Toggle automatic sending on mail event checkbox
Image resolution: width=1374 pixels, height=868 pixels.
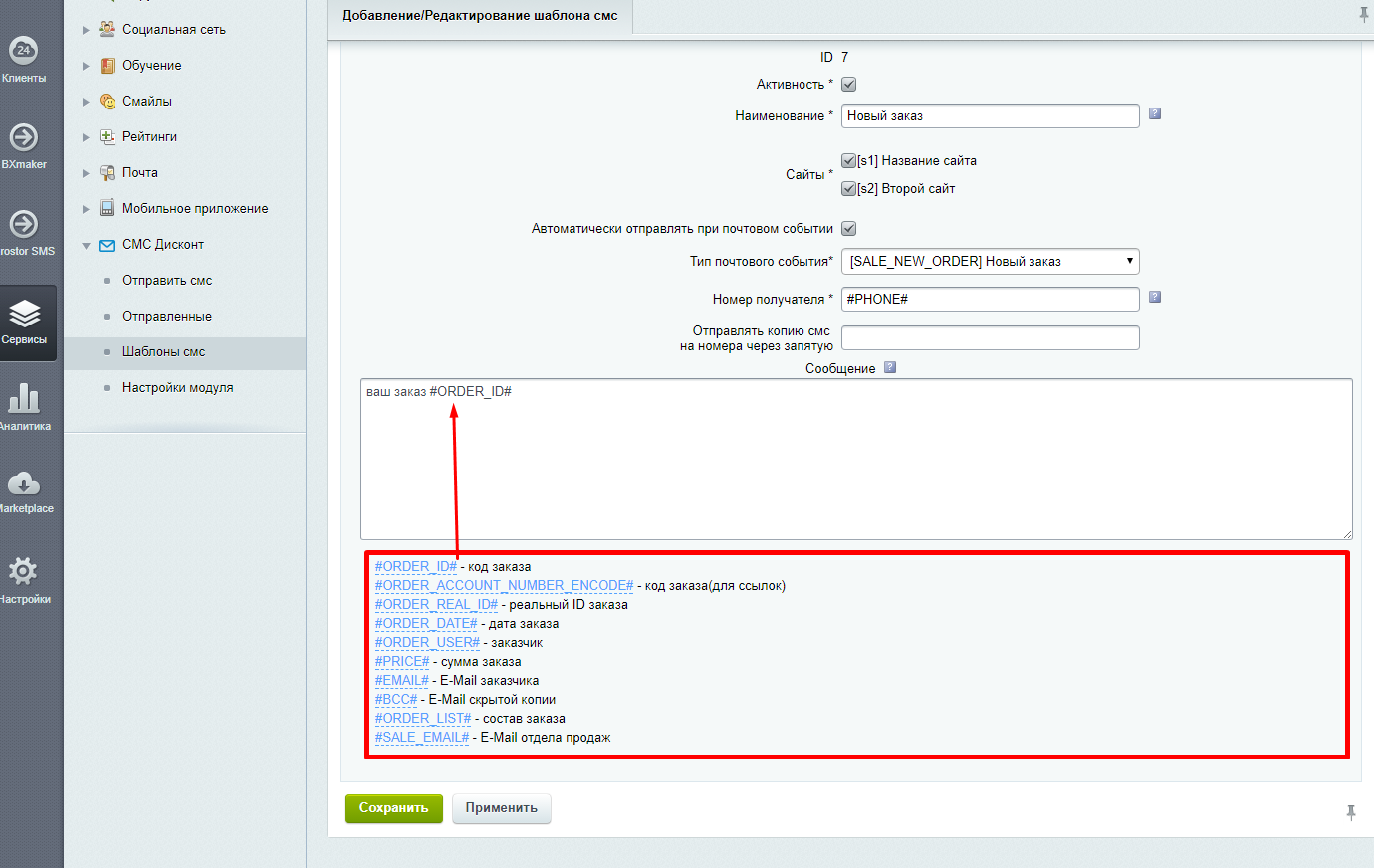pyautogui.click(x=849, y=229)
